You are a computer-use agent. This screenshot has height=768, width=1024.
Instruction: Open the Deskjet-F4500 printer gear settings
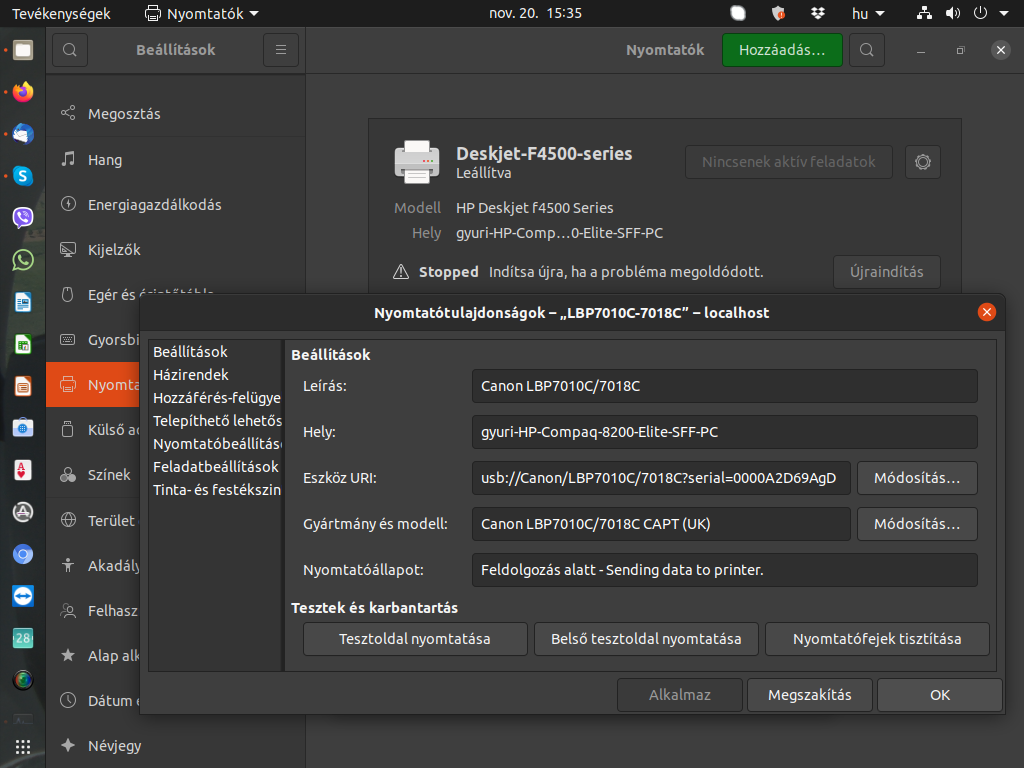pos(923,162)
